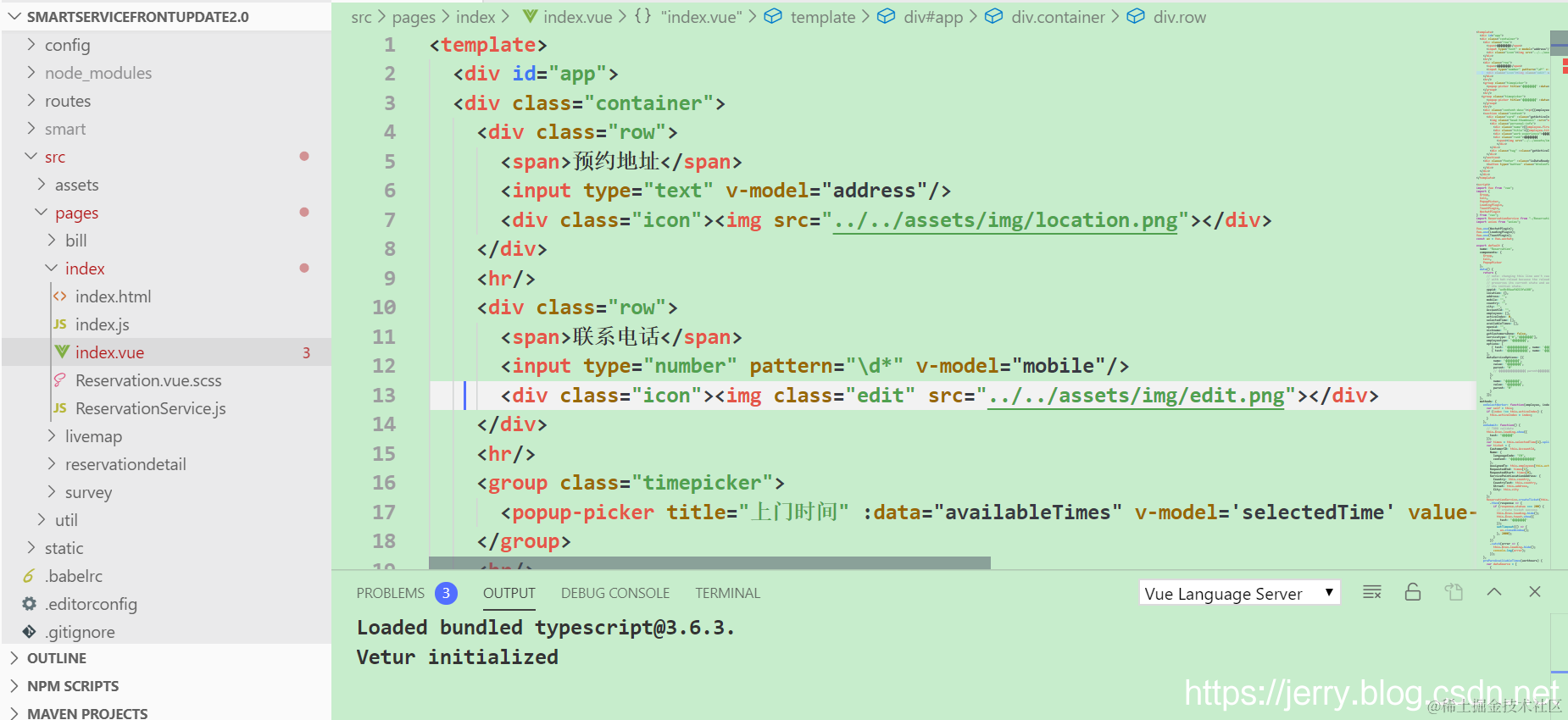The width and height of the screenshot is (1568, 720).
Task: Click the pages breadcrumb
Action: tap(414, 17)
